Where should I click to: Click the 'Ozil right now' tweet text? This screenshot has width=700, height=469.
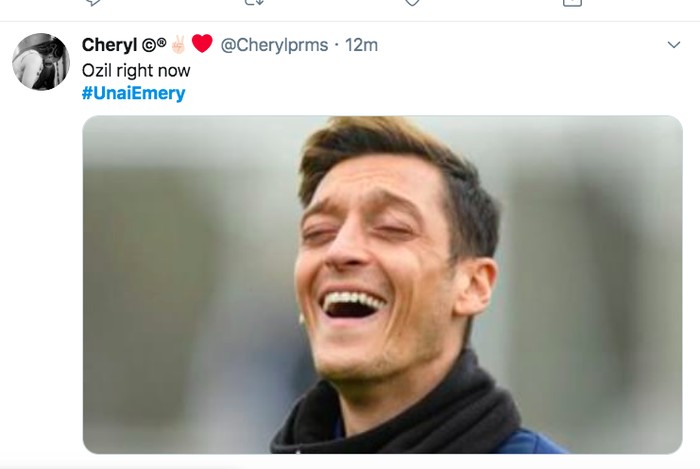(x=135, y=71)
